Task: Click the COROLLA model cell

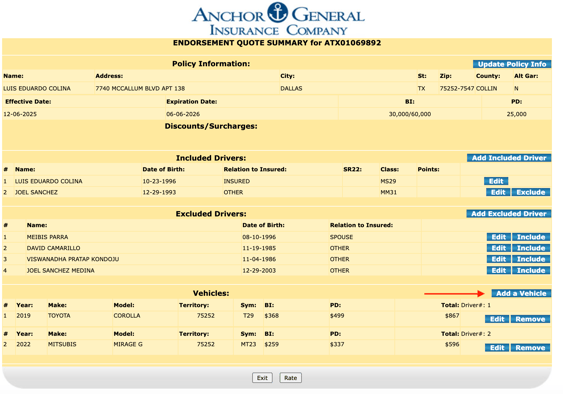Action: [x=127, y=316]
